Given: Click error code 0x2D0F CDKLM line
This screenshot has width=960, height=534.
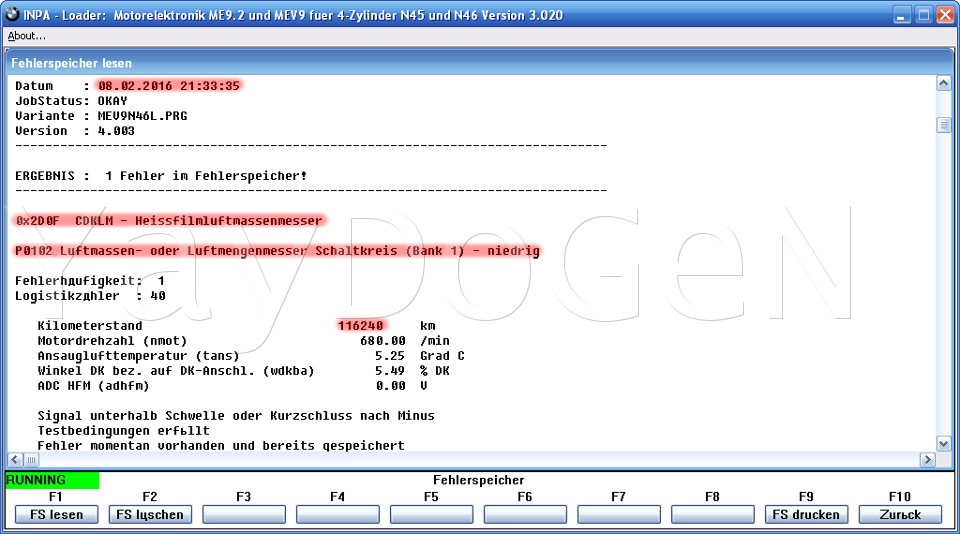Looking at the screenshot, I should [x=169, y=220].
